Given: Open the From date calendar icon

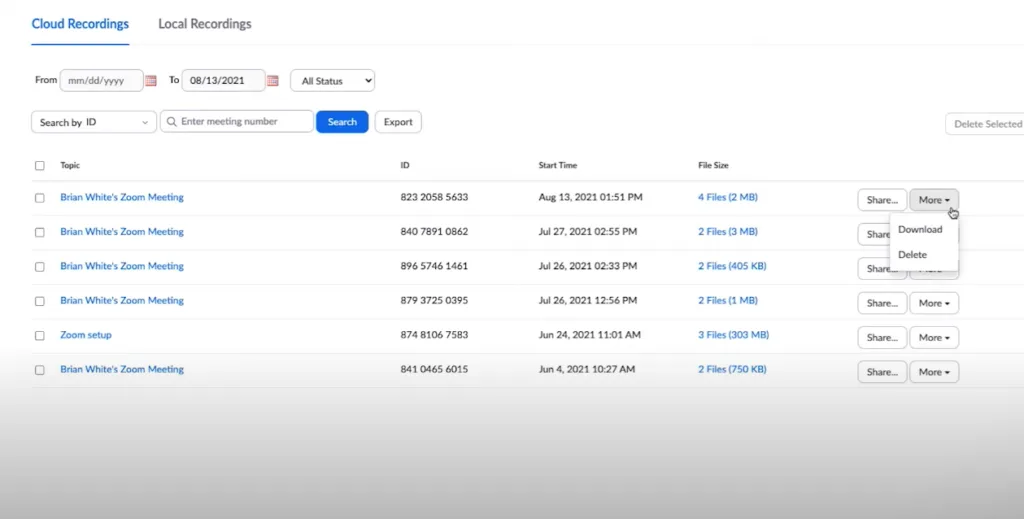Looking at the screenshot, I should [x=151, y=81].
